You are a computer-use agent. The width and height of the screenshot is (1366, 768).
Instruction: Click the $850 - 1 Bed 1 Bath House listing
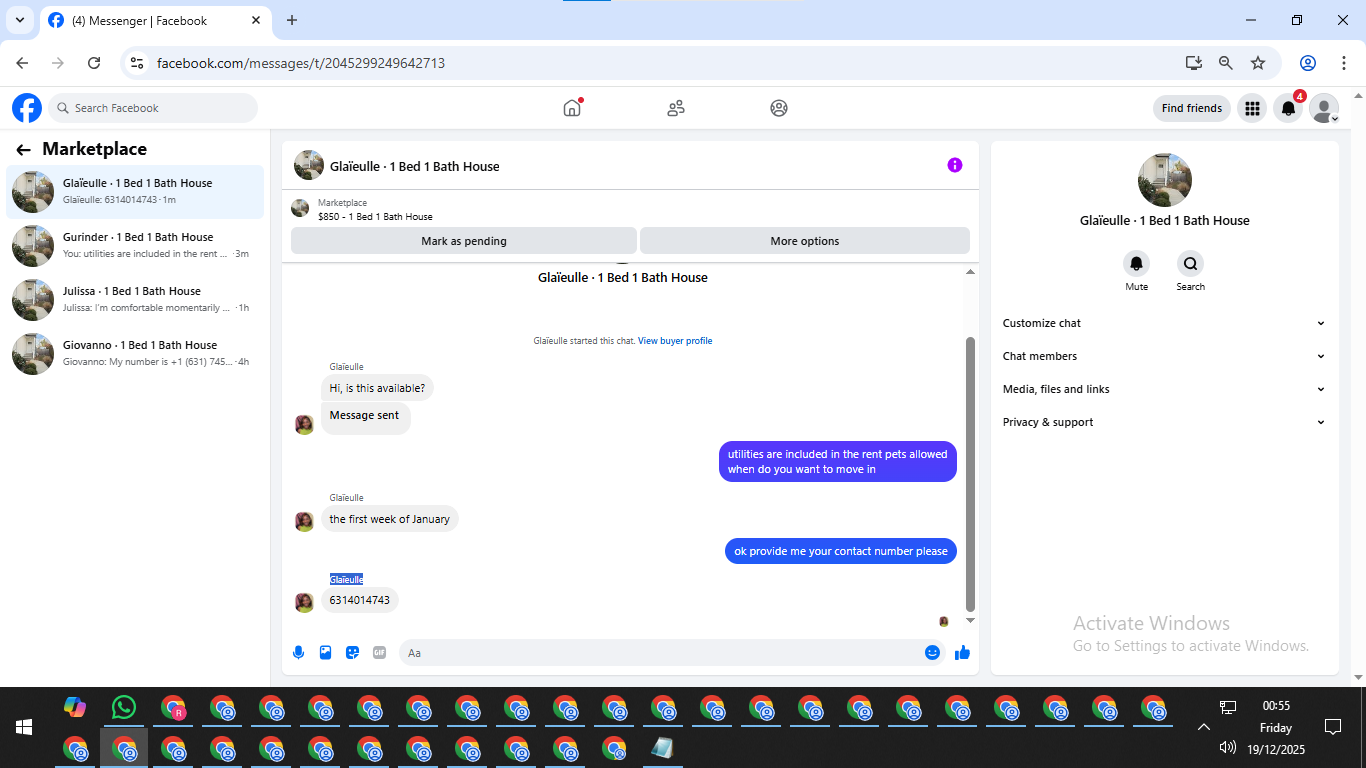[x=375, y=217]
